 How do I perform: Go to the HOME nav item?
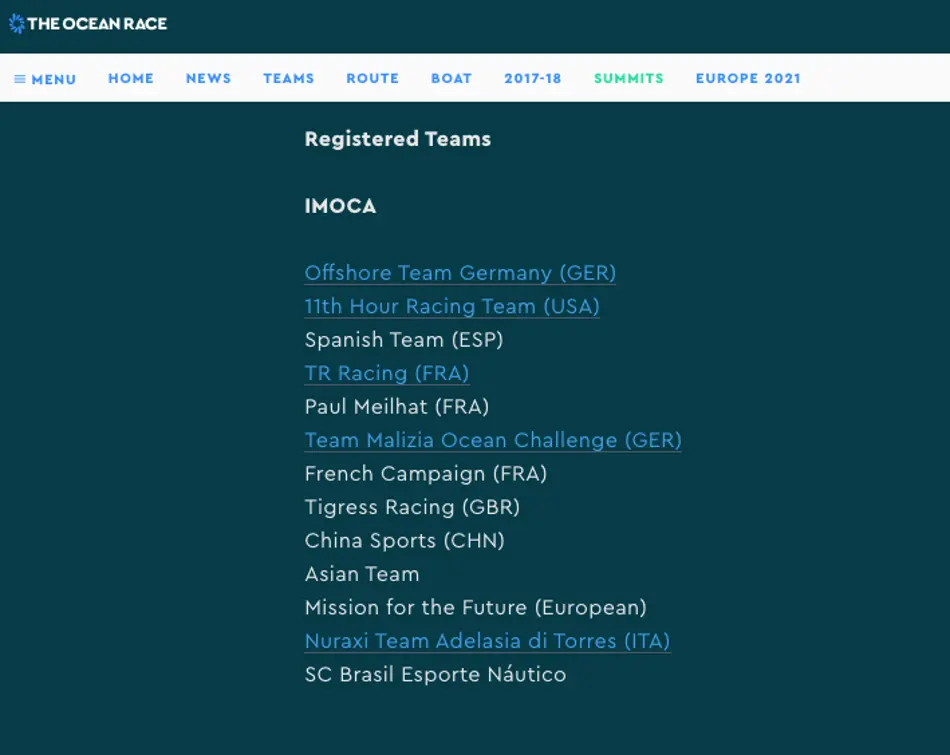pos(131,78)
